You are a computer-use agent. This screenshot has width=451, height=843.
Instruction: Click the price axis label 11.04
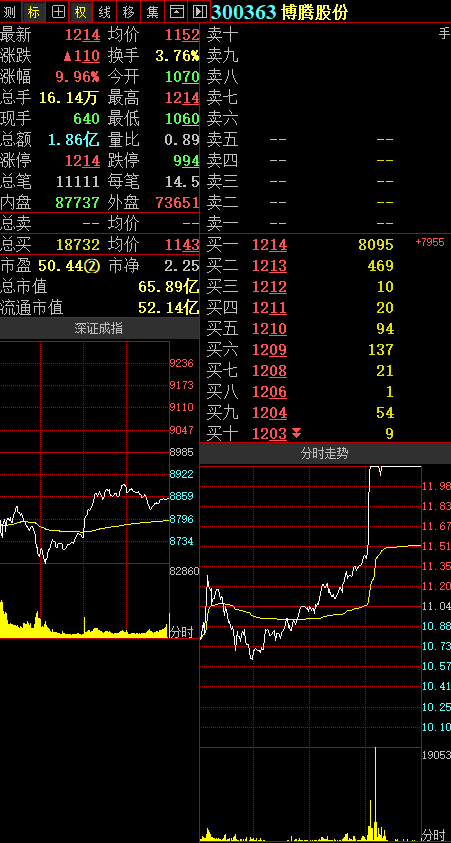(437, 606)
